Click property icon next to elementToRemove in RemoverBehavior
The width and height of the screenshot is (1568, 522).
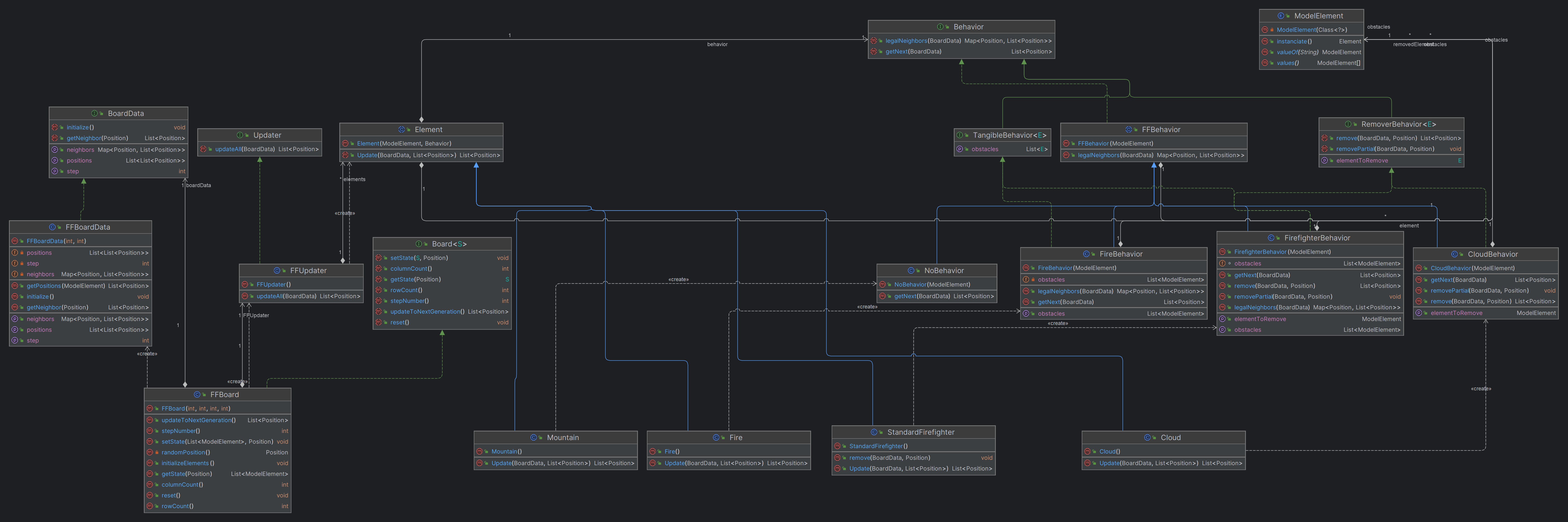(1324, 161)
